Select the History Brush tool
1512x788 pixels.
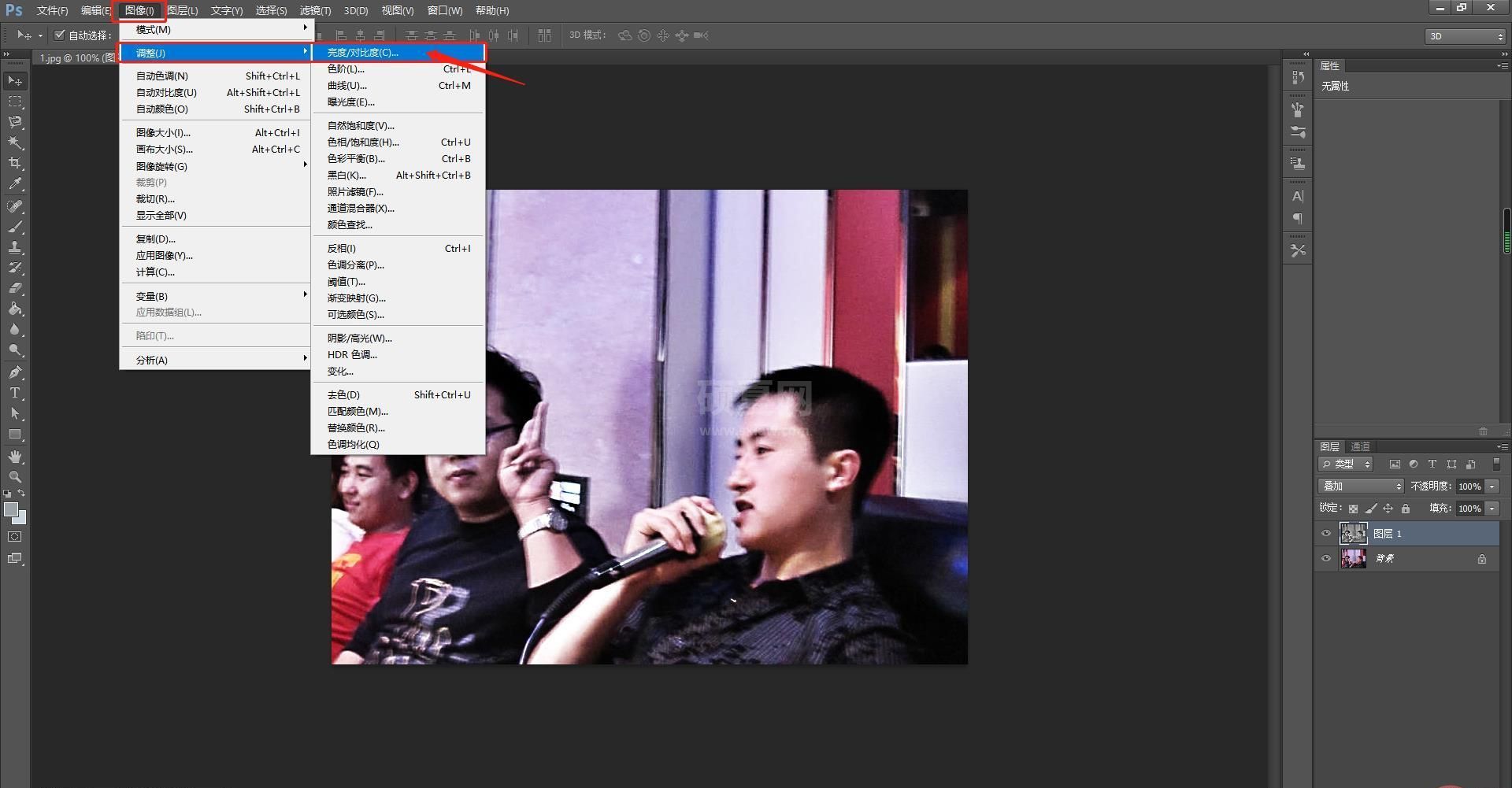click(15, 268)
